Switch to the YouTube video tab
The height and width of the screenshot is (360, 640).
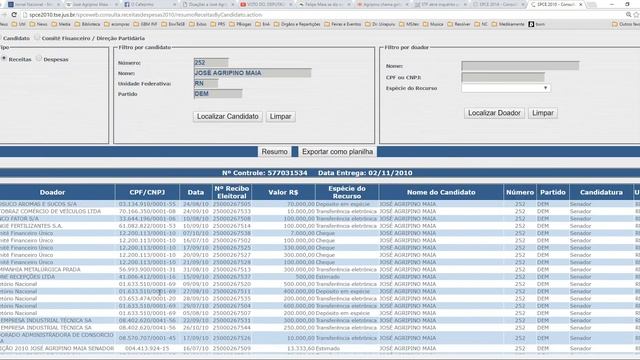click(265, 4)
